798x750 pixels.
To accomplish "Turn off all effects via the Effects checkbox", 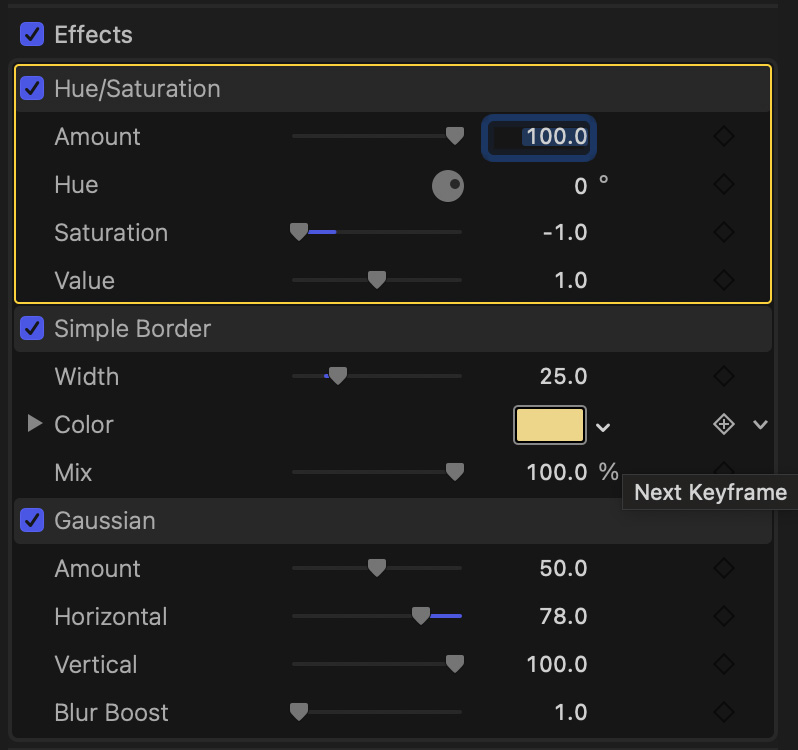I will pos(33,35).
